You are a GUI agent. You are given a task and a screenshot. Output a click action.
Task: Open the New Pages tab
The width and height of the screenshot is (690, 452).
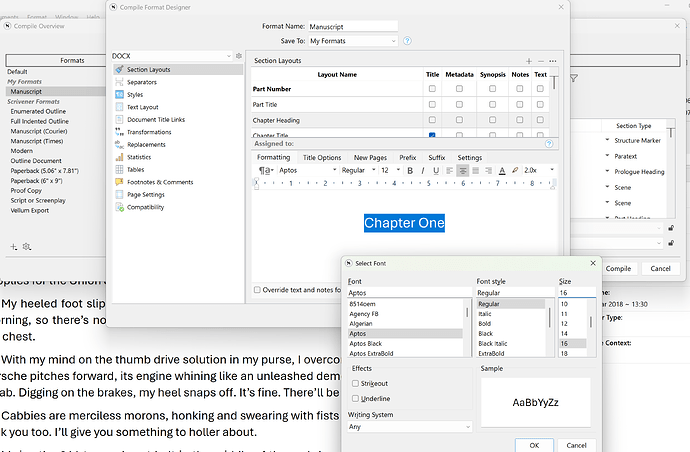point(370,158)
